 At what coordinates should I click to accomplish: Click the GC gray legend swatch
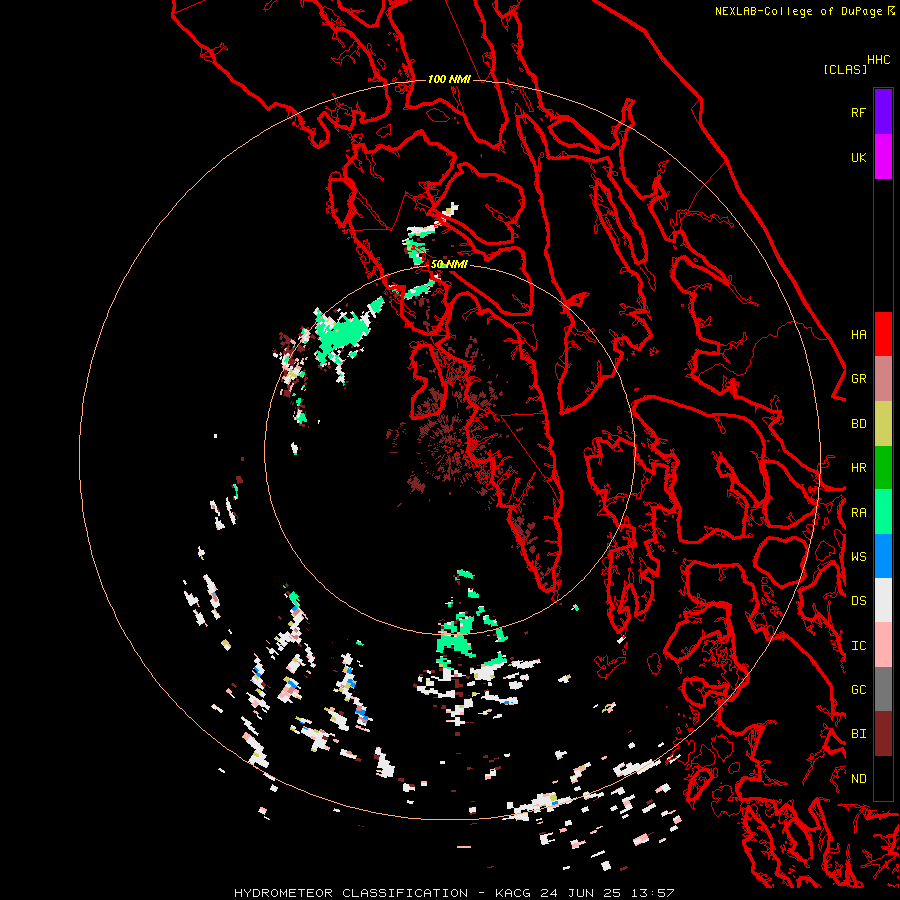883,689
